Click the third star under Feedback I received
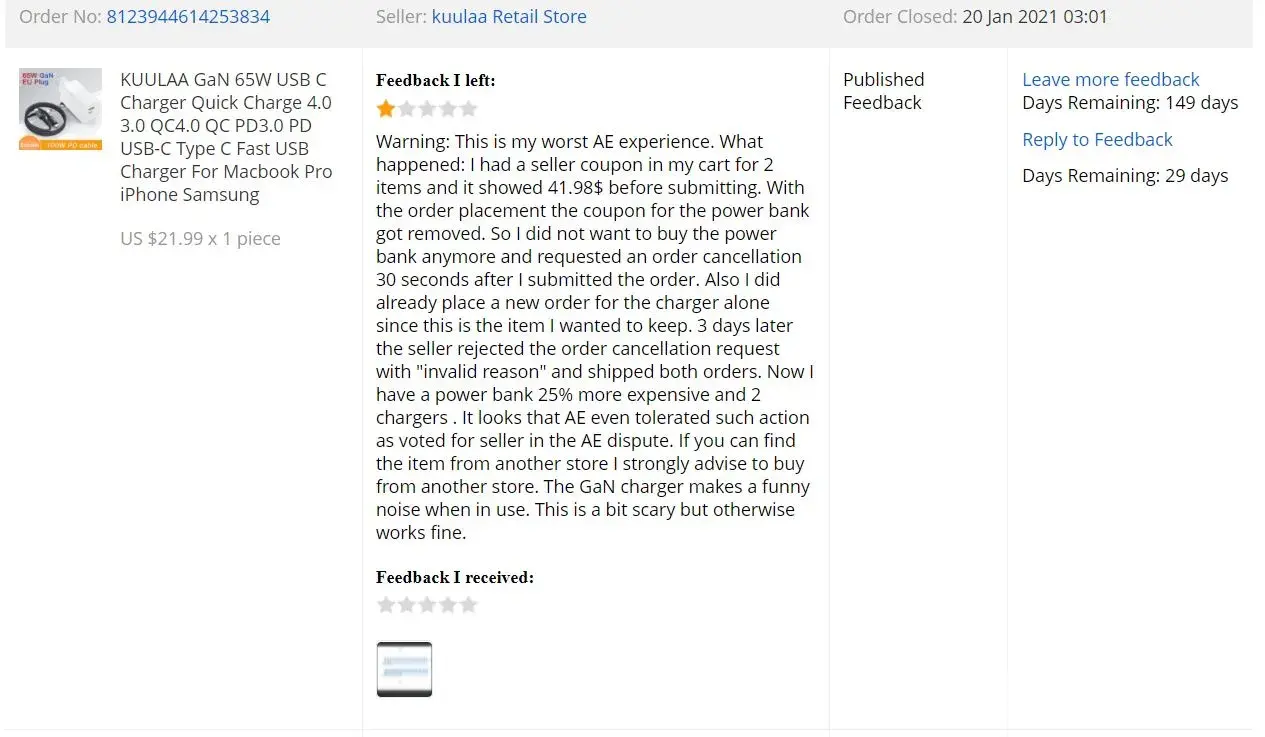The width and height of the screenshot is (1265, 737). coord(427,605)
